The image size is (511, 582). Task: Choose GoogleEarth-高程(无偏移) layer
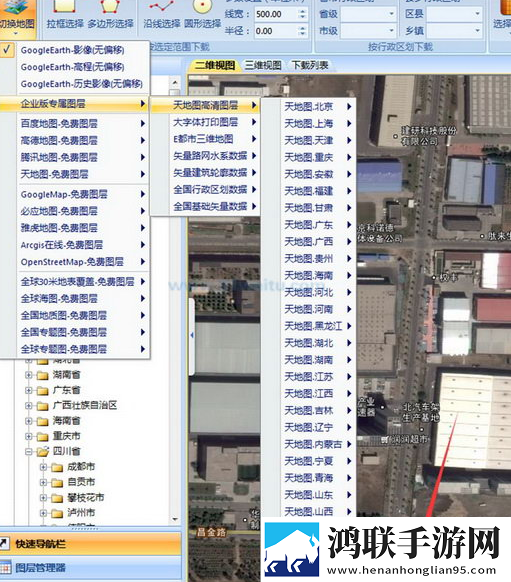click(74, 67)
